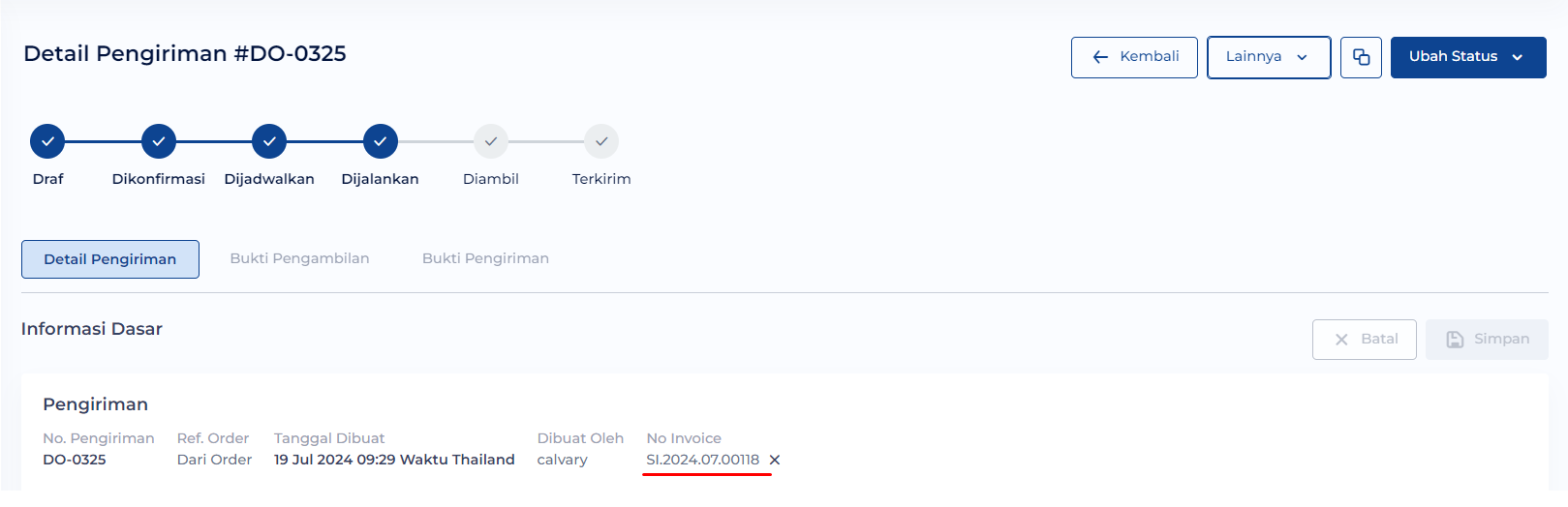The image size is (1568, 507).
Task: Click the back arrow icon in Kembali
Action: pyautogui.click(x=1100, y=57)
